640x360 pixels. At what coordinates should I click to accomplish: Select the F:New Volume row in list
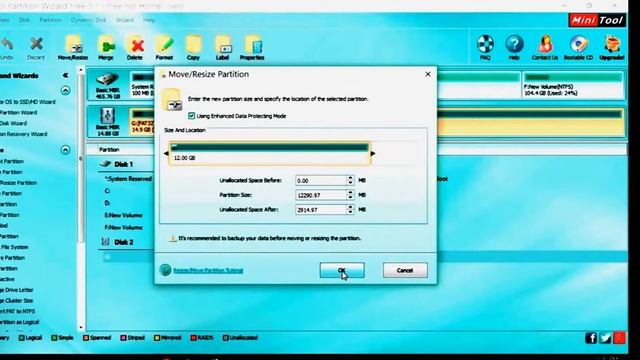click(124, 227)
